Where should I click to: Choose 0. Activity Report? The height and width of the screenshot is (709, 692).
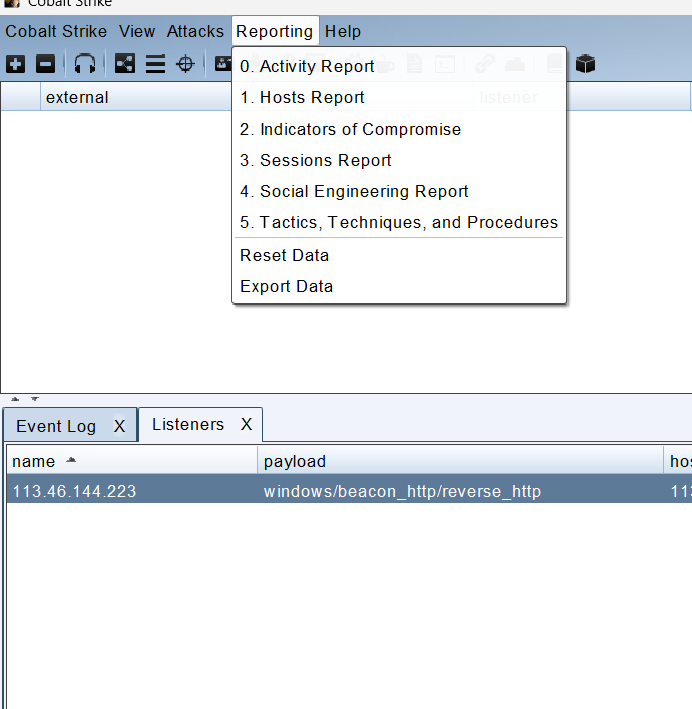pos(399,66)
